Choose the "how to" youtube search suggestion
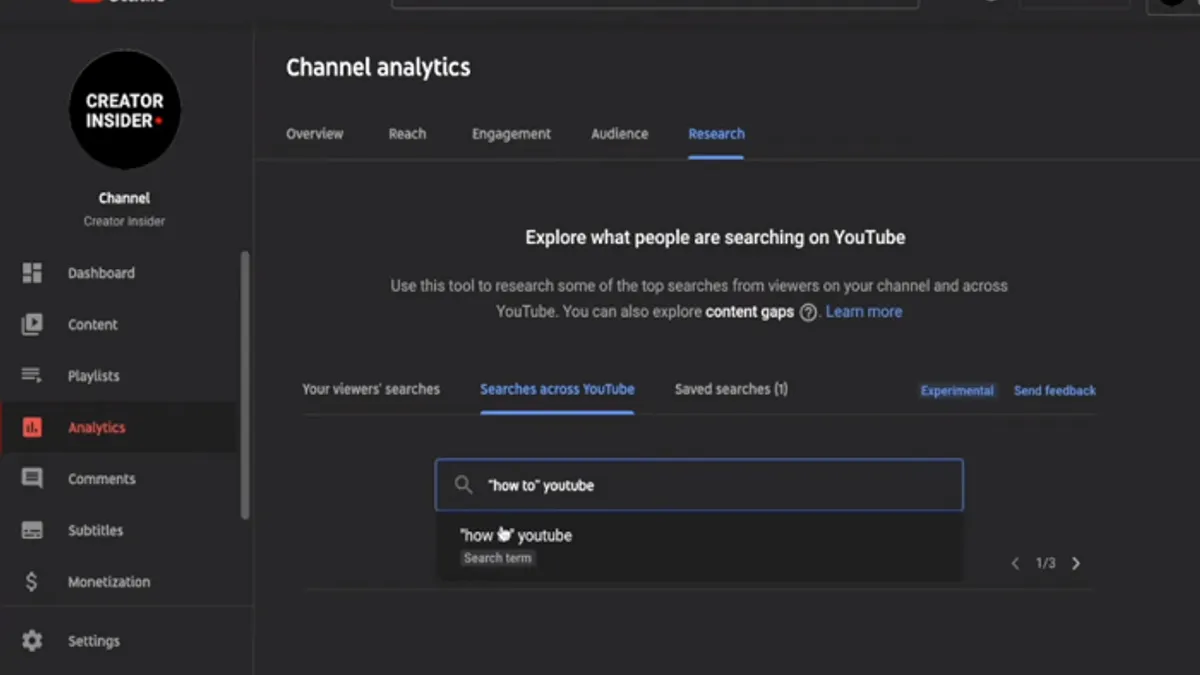The height and width of the screenshot is (675, 1200). pos(699,546)
